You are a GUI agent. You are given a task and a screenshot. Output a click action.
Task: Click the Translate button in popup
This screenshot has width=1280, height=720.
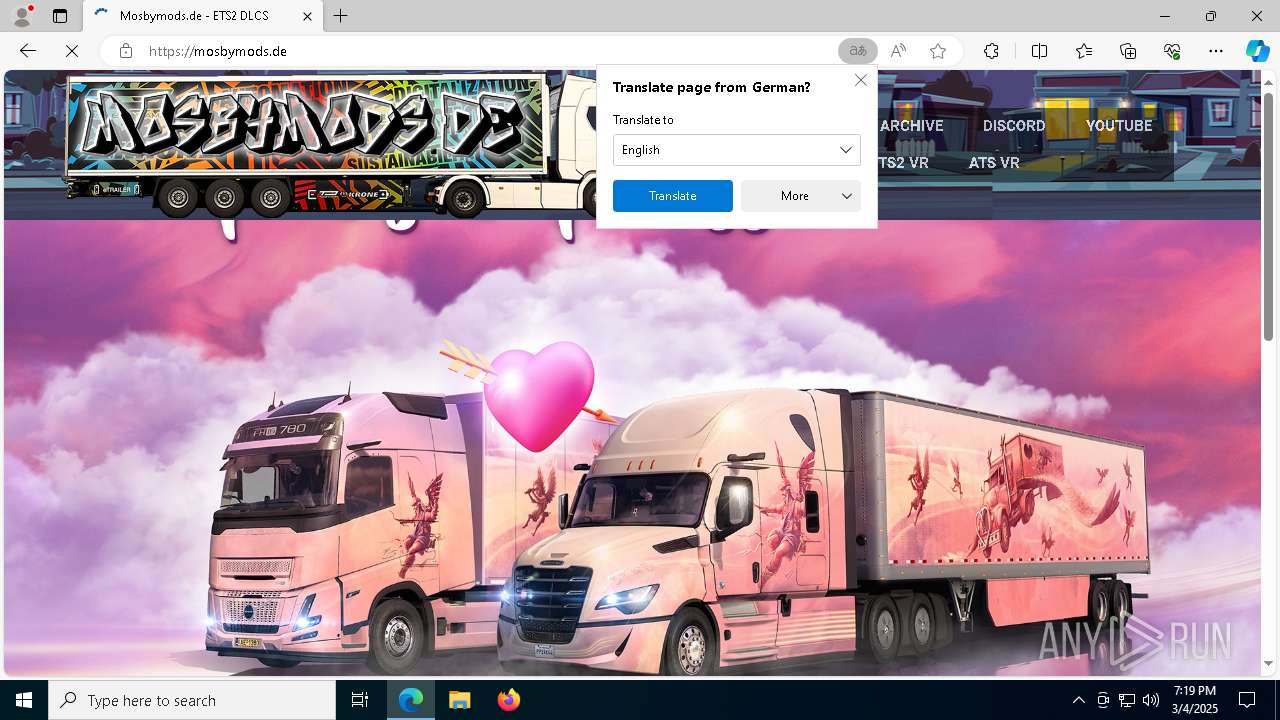[x=672, y=196]
